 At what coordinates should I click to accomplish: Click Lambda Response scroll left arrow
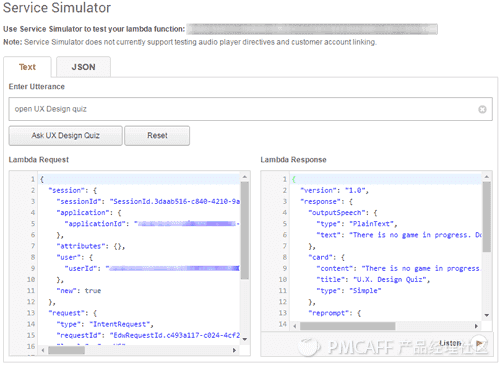click(295, 326)
